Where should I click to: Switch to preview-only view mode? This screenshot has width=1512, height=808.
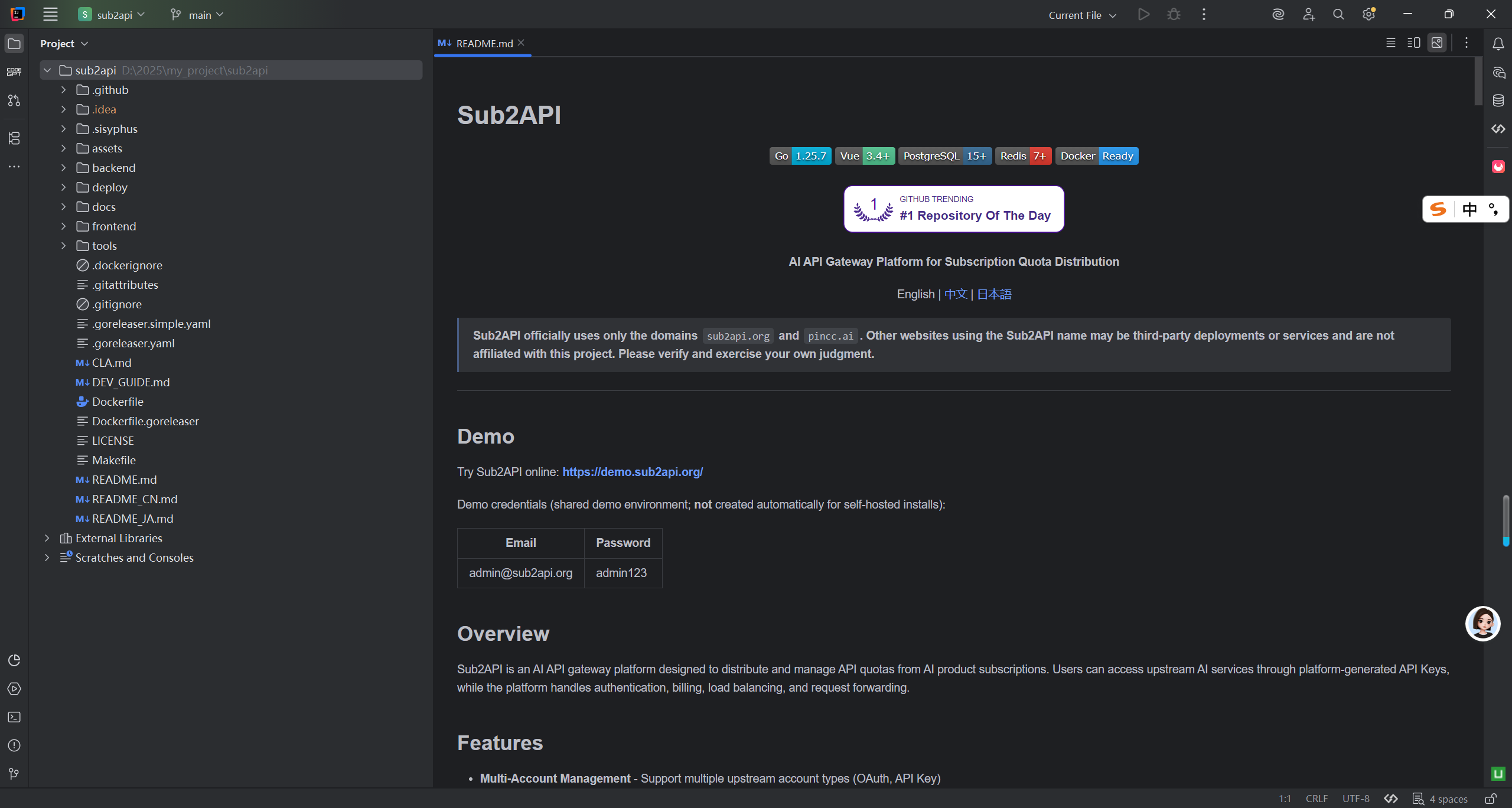tap(1437, 43)
